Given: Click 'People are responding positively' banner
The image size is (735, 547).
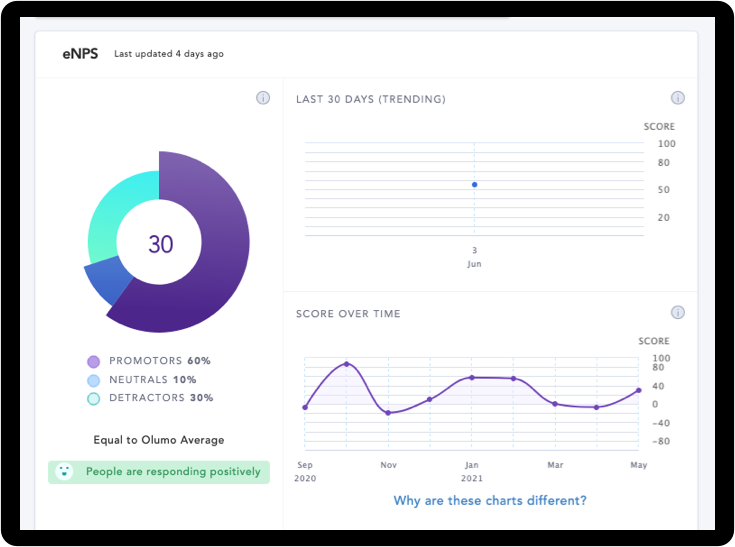Looking at the screenshot, I should (159, 472).
